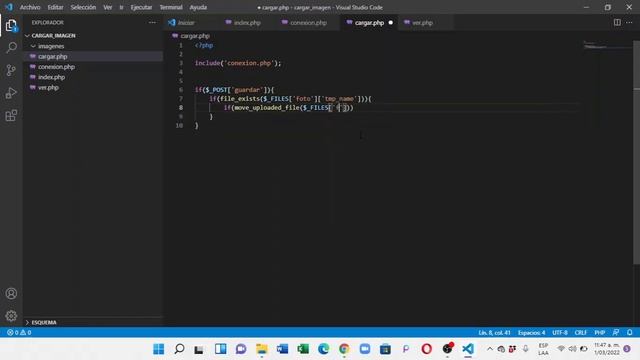The image size is (640, 360).
Task: Switch to the ver.php editor tab
Action: pyautogui.click(x=422, y=23)
